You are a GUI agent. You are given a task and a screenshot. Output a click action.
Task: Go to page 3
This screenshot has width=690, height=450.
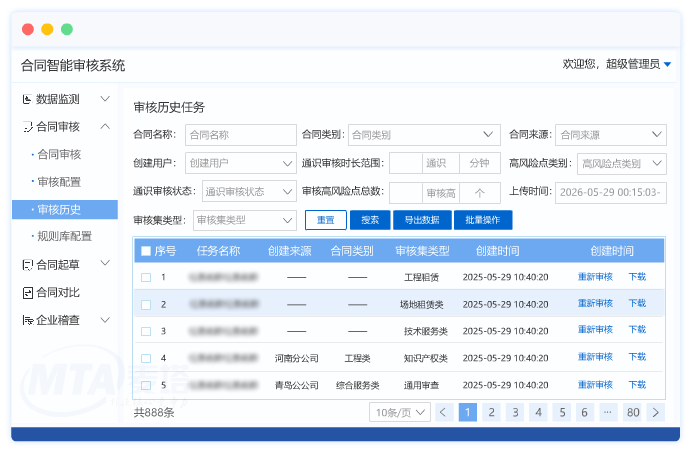coord(515,412)
